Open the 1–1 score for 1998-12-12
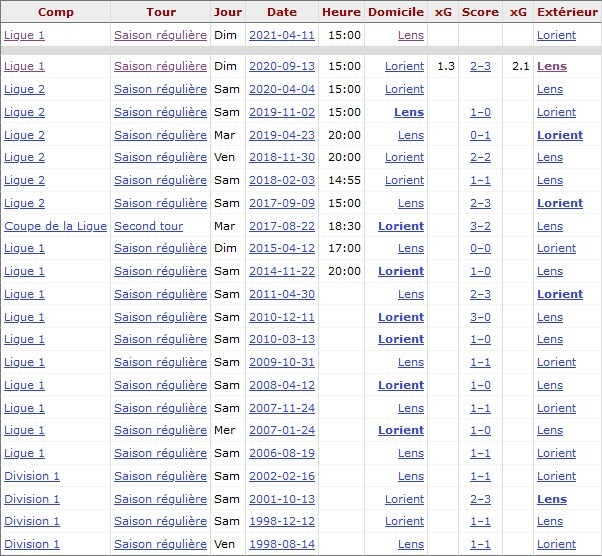 point(480,521)
